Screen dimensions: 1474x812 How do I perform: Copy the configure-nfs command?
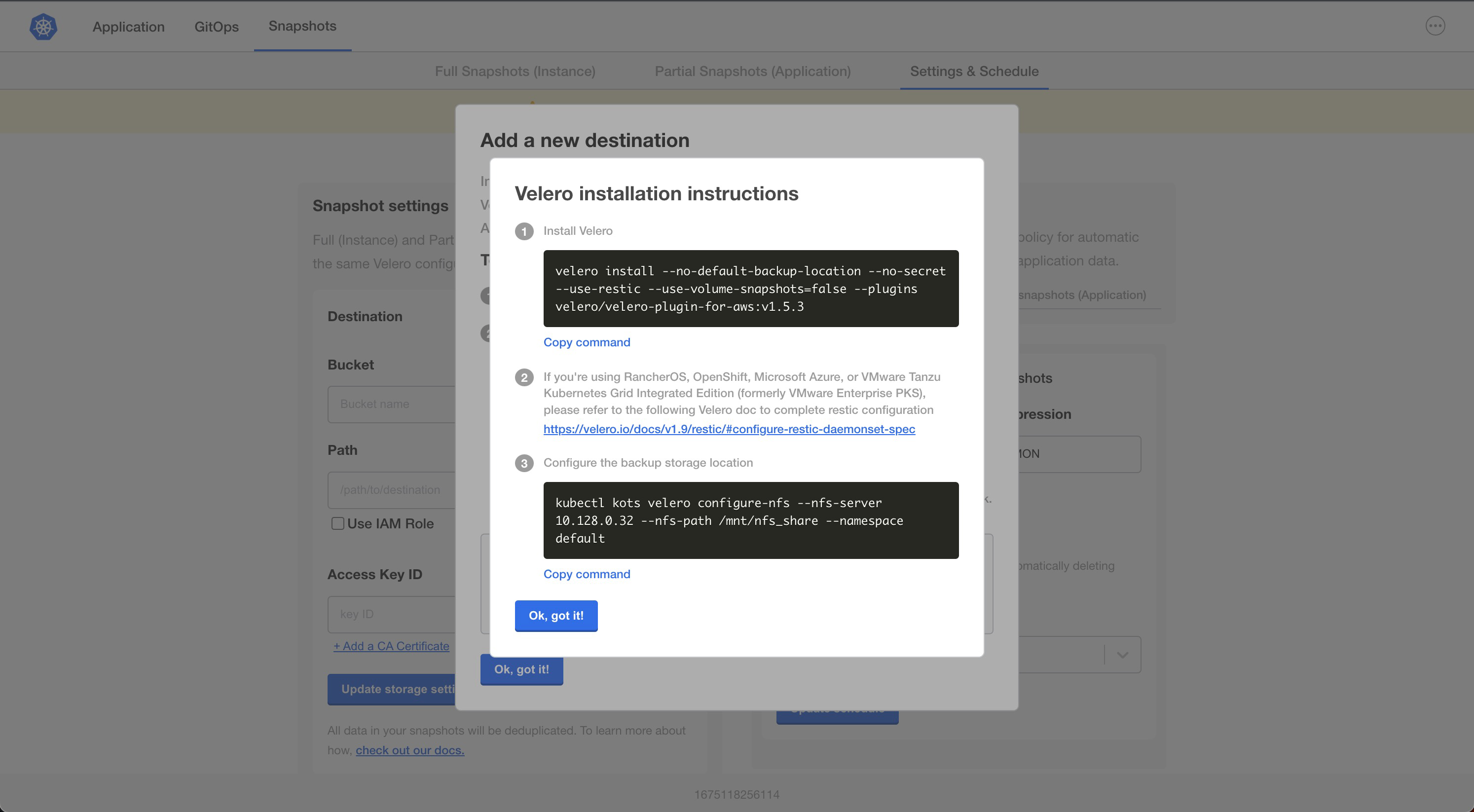point(586,574)
